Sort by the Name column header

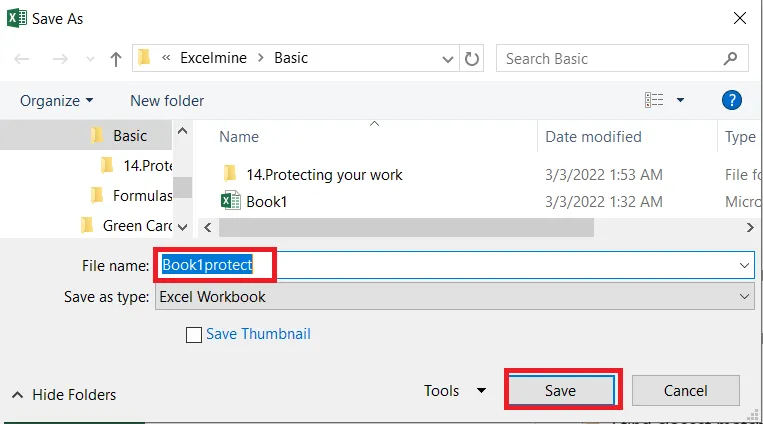click(x=239, y=137)
